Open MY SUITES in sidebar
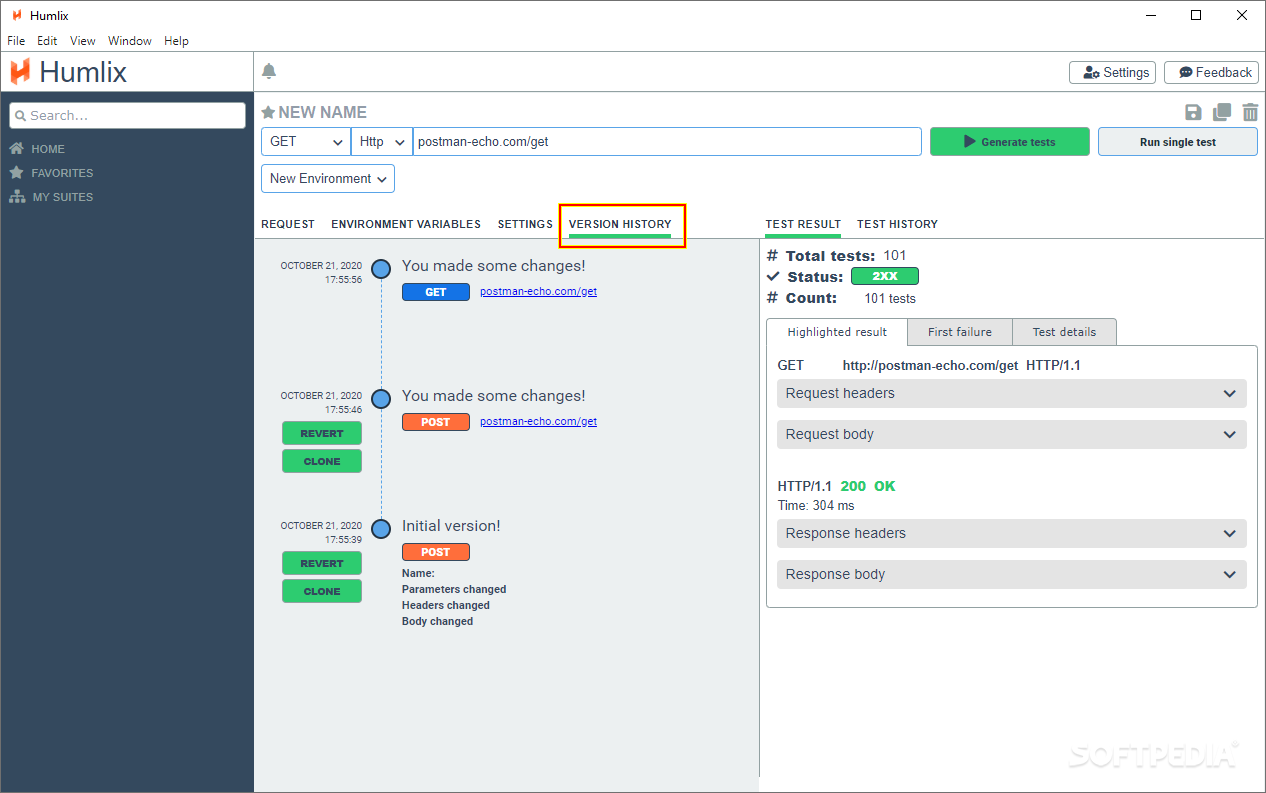The height and width of the screenshot is (793, 1266). (62, 197)
